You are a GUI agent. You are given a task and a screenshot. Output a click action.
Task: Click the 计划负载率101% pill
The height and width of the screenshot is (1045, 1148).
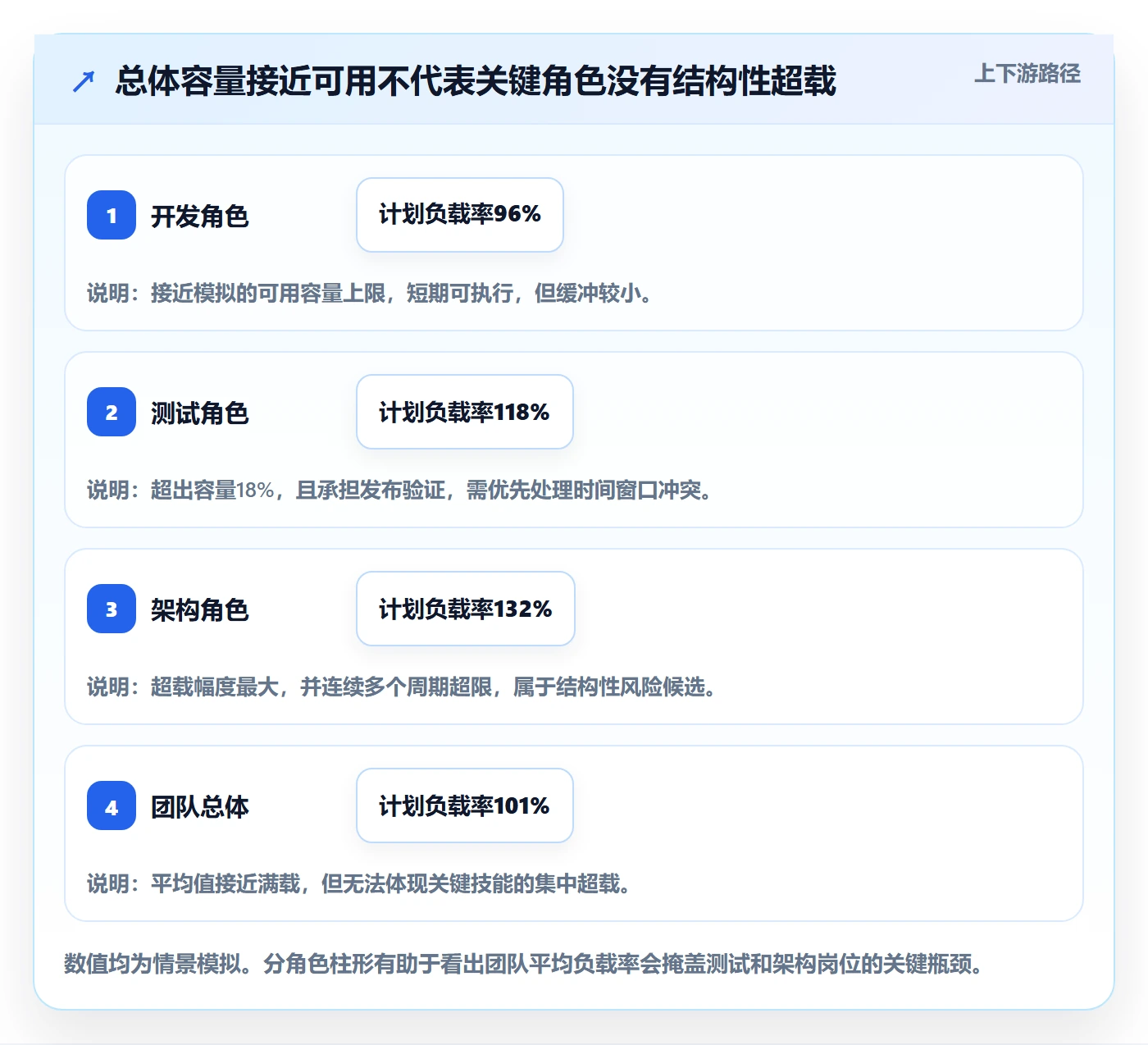click(465, 805)
